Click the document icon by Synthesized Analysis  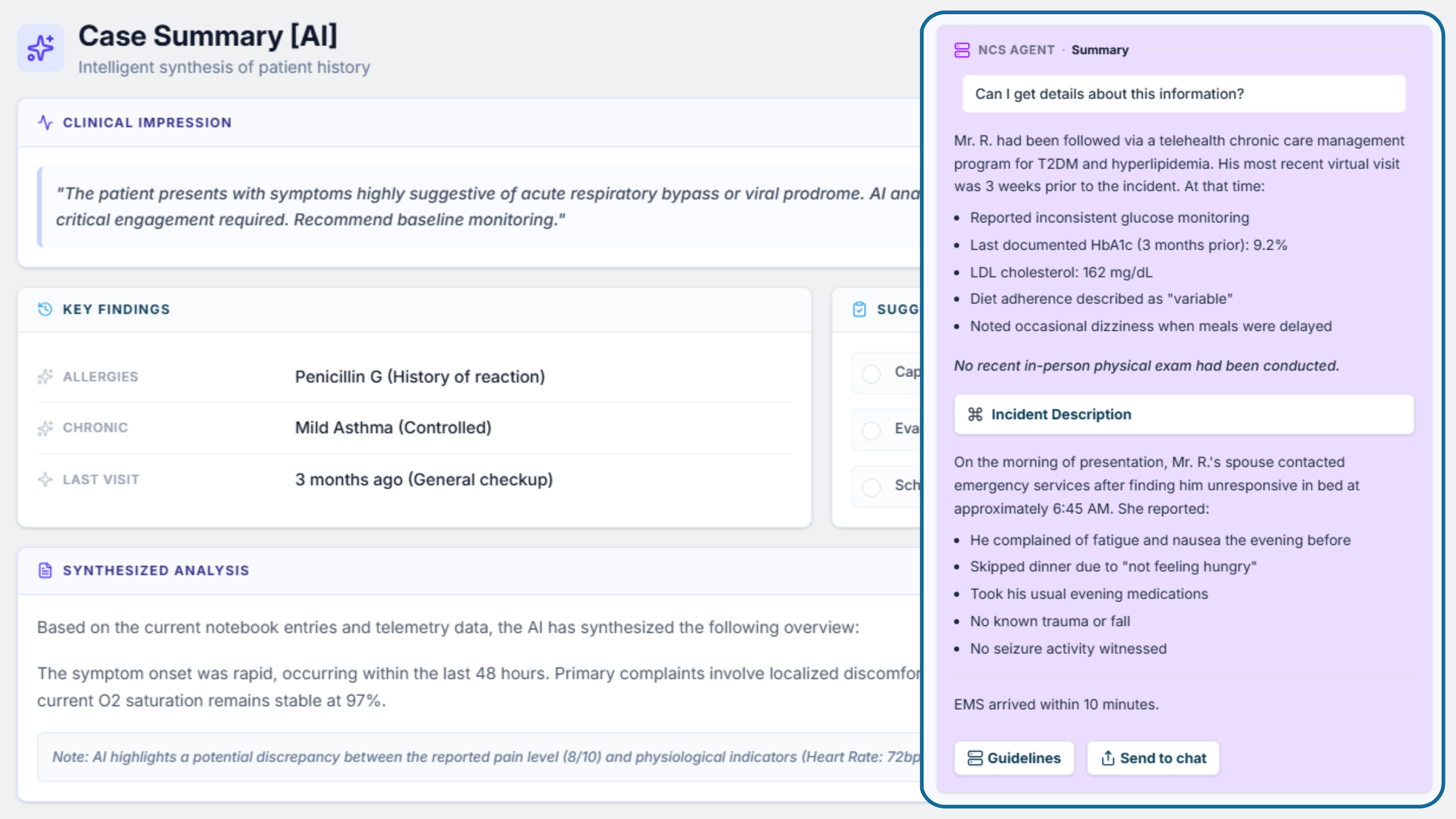(x=45, y=570)
